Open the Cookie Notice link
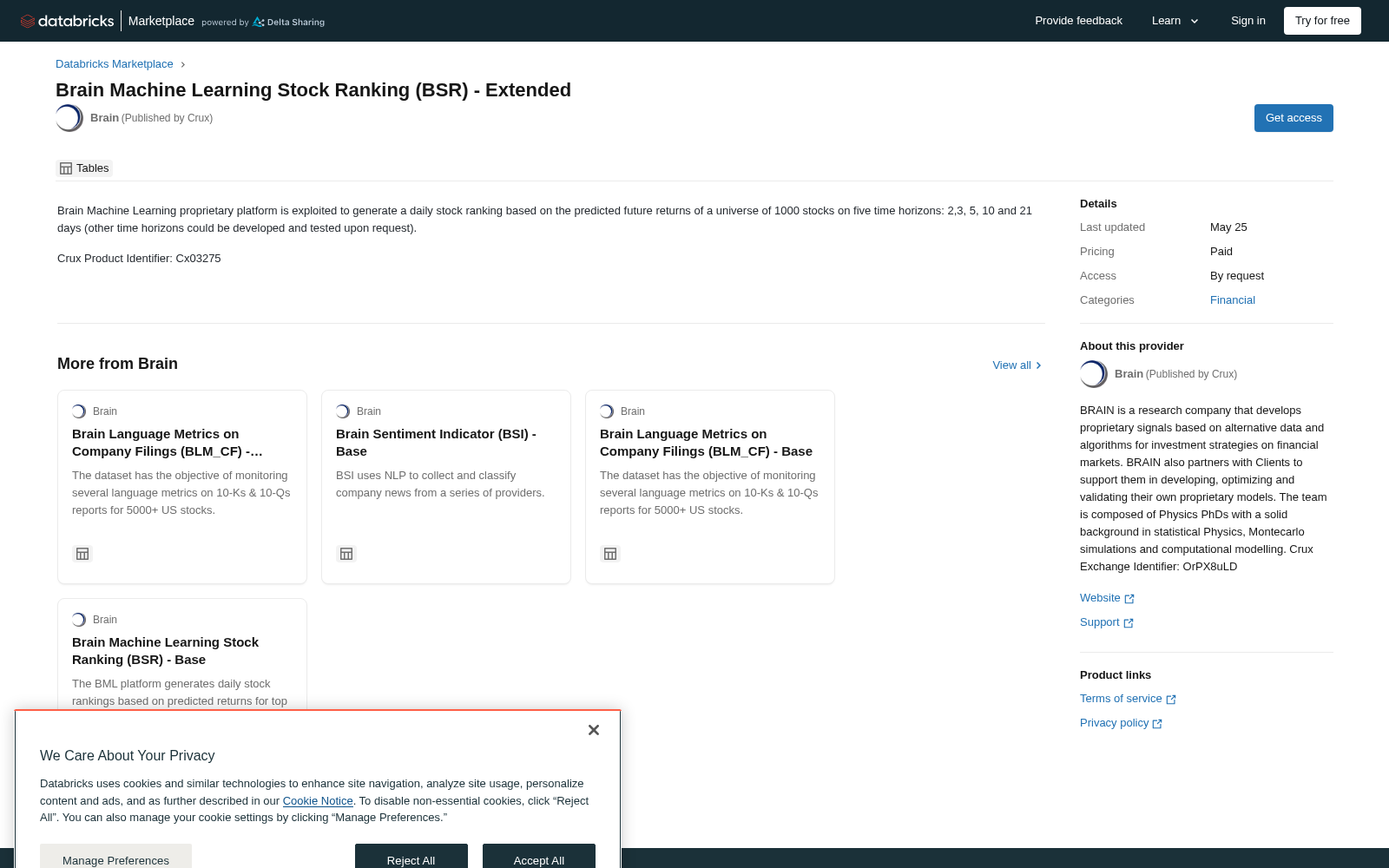Screen dimensions: 1389x868 tap(318, 801)
